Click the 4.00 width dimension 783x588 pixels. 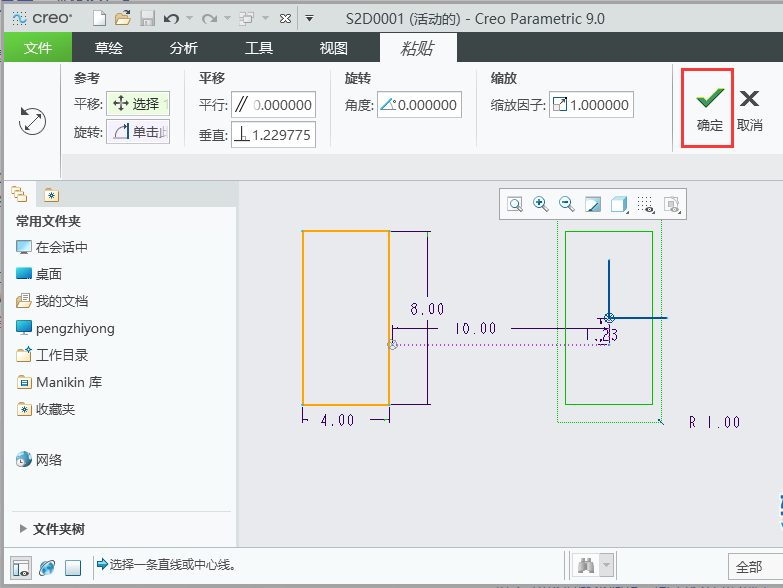coord(338,420)
